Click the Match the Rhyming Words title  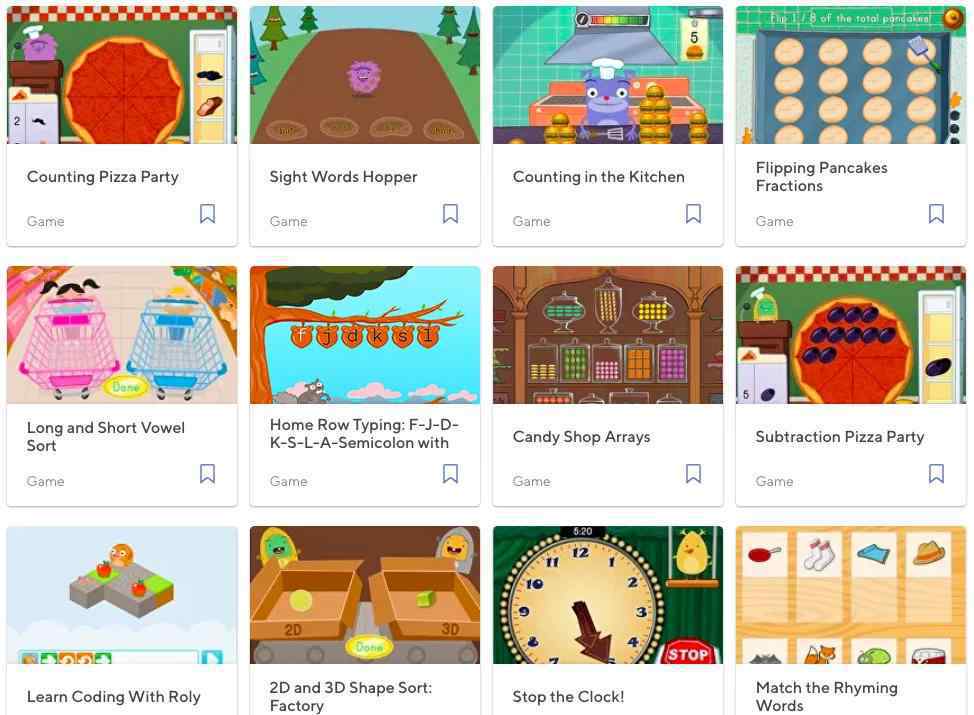coord(826,697)
